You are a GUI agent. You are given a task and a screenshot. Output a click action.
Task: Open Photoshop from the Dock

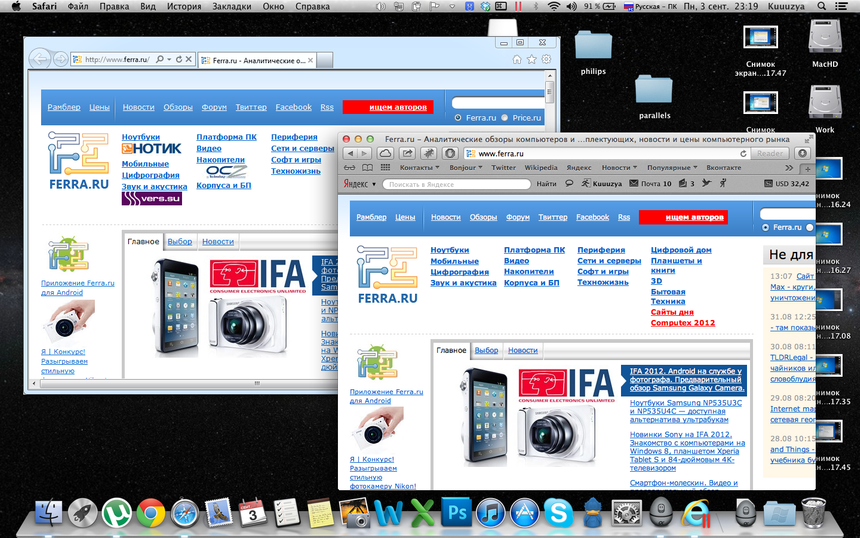click(456, 512)
